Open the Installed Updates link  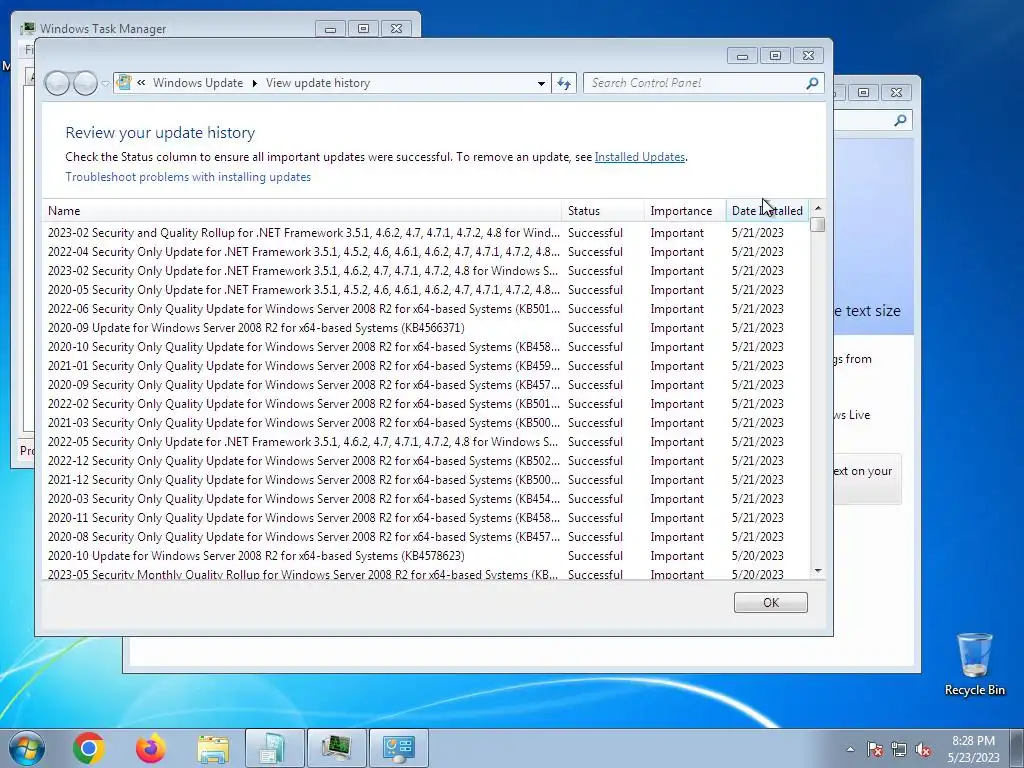tap(639, 157)
